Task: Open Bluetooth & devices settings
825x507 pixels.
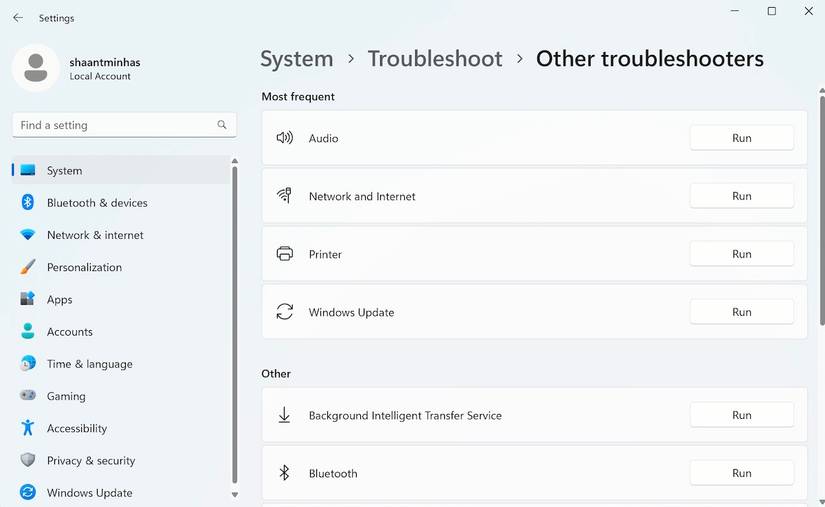Action: 122,202
